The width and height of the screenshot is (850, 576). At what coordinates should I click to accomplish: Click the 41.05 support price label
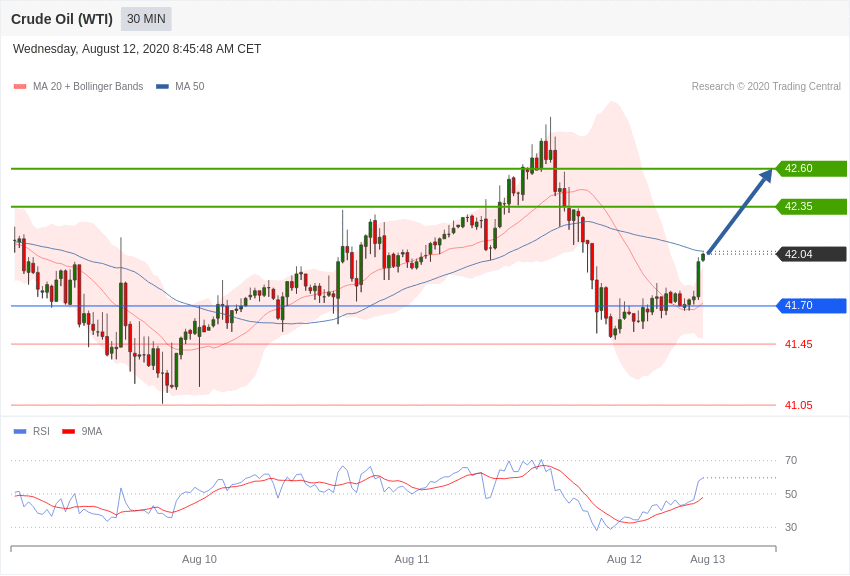click(x=799, y=405)
